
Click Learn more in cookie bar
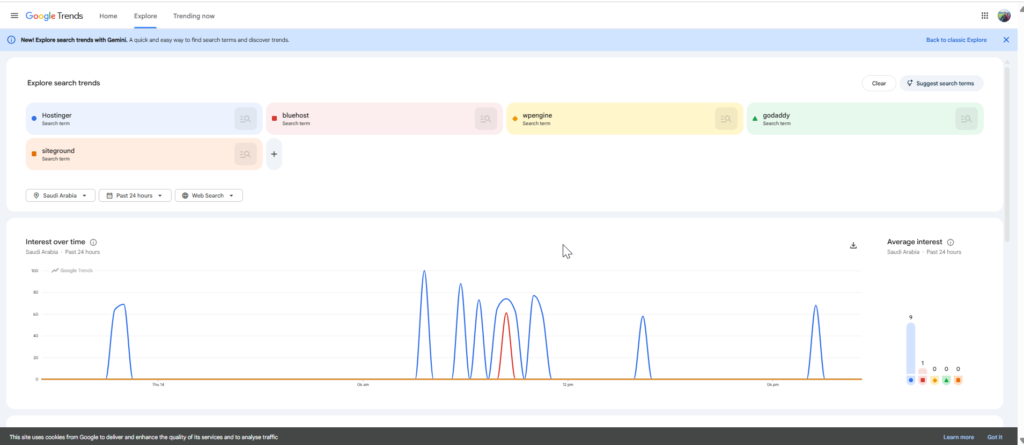point(958,437)
